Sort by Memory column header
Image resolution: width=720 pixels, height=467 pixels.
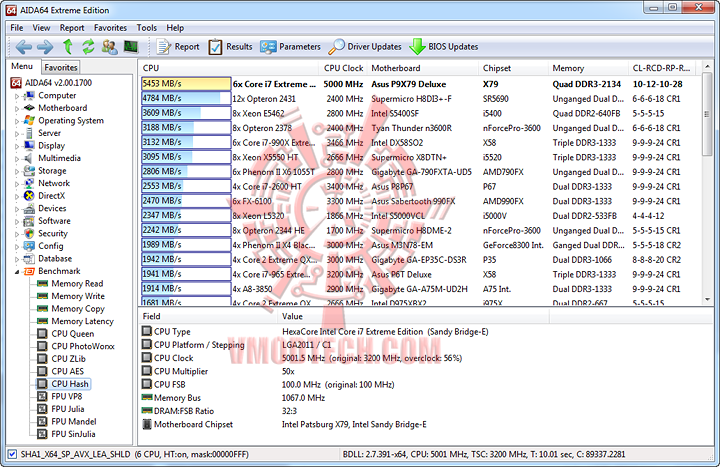pyautogui.click(x=588, y=68)
